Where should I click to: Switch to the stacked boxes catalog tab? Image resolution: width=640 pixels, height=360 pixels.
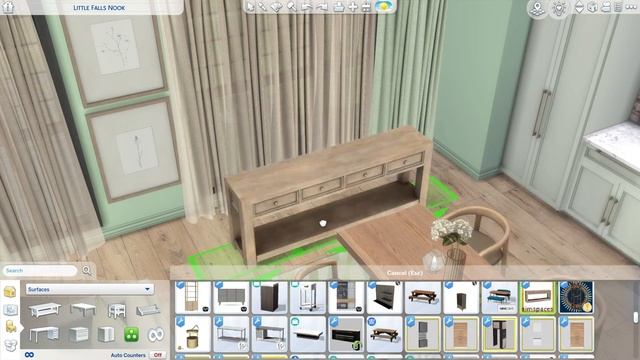(x=10, y=345)
